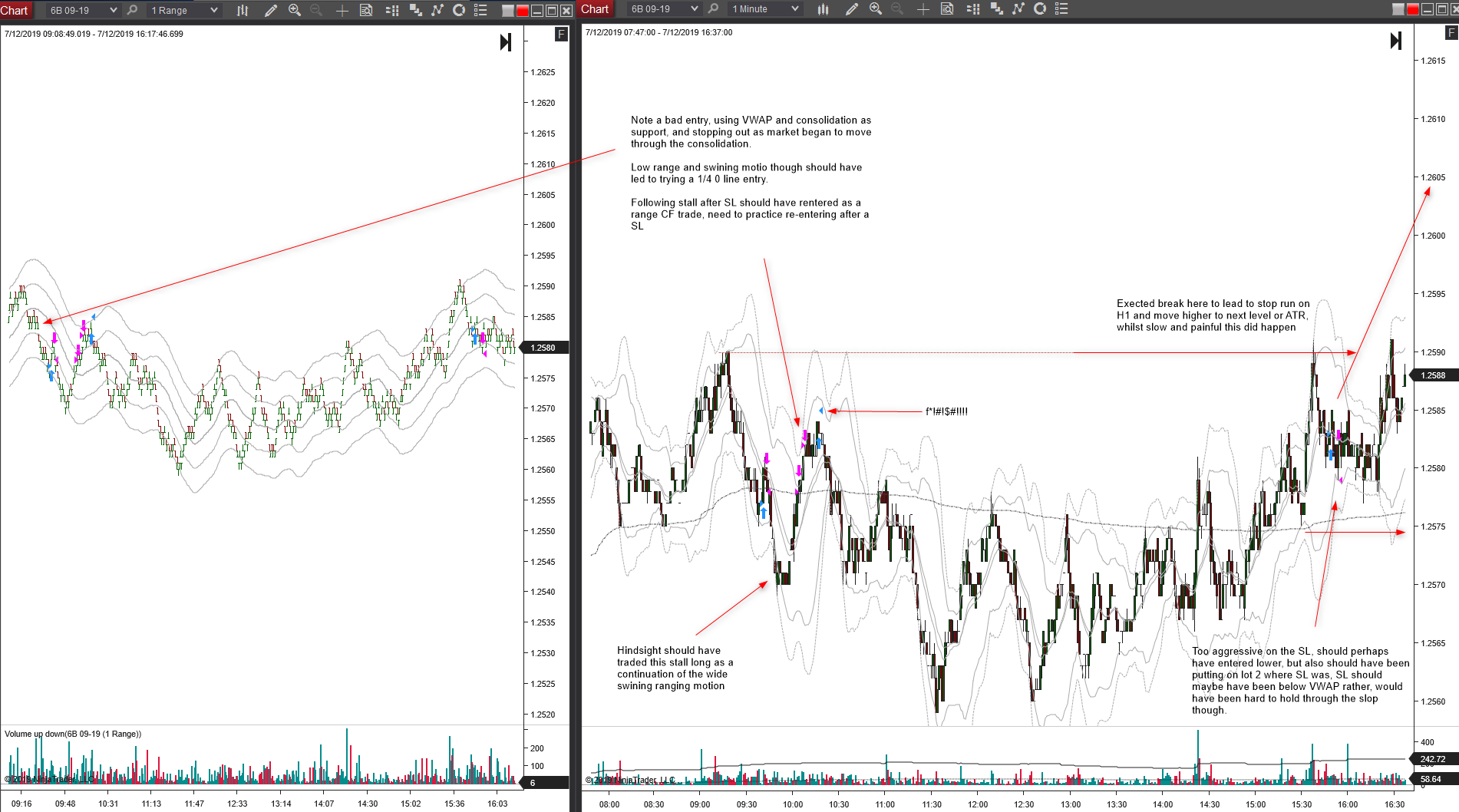Screen dimensions: 1459x812
Task: Select the 'Exected break here' annotation text
Action: (1213, 315)
